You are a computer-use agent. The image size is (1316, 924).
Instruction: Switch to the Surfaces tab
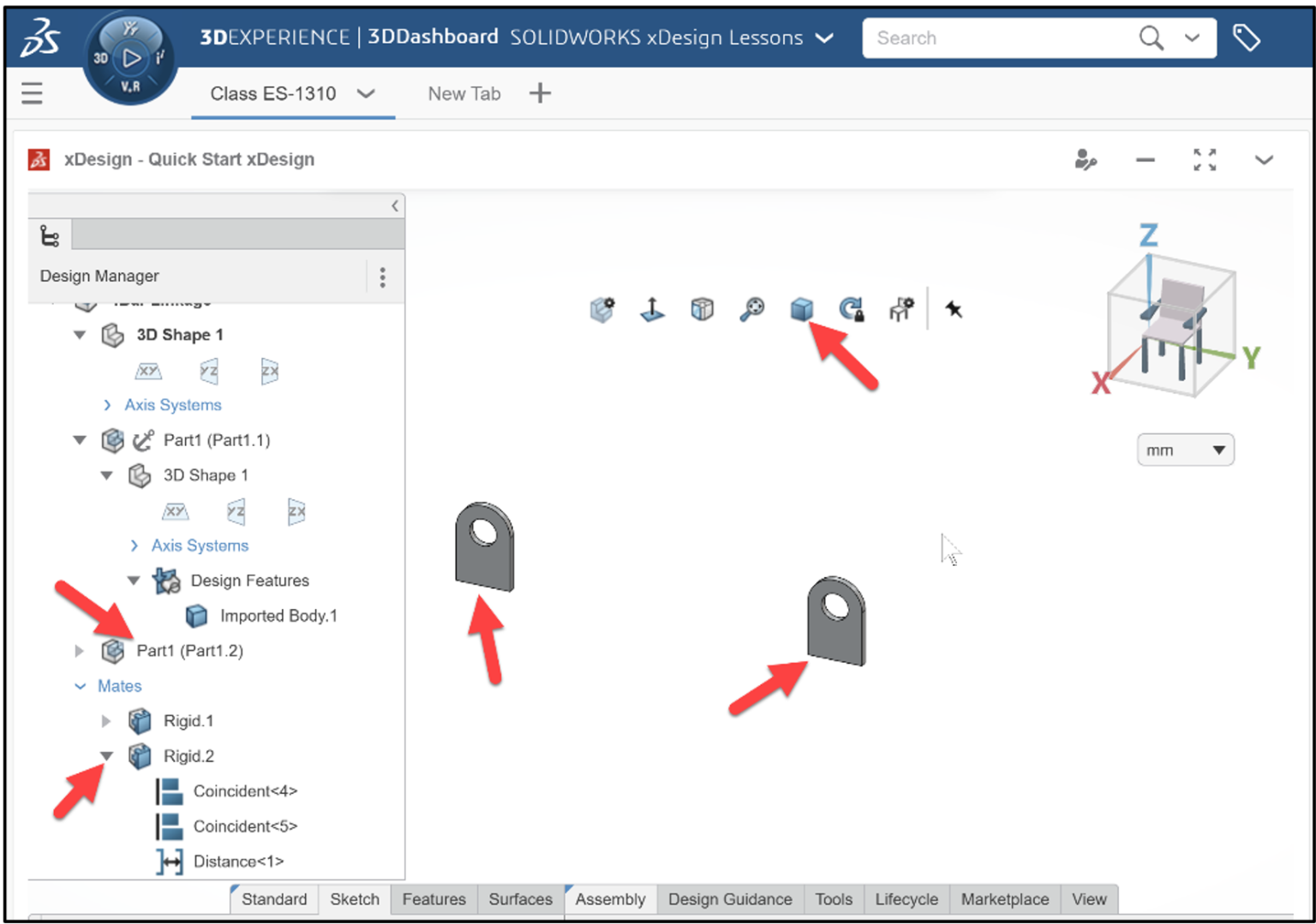[520, 899]
